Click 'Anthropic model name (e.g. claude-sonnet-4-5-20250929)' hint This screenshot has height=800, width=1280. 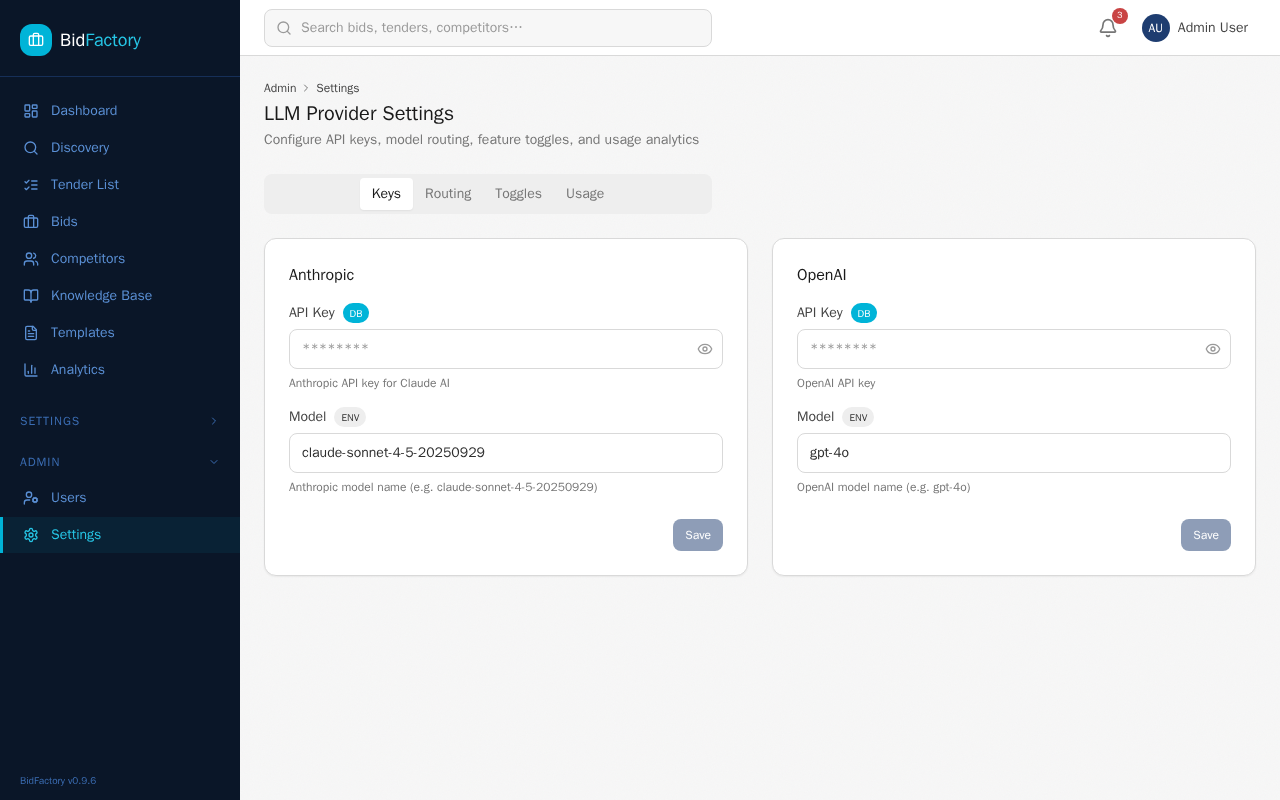pyautogui.click(x=443, y=487)
